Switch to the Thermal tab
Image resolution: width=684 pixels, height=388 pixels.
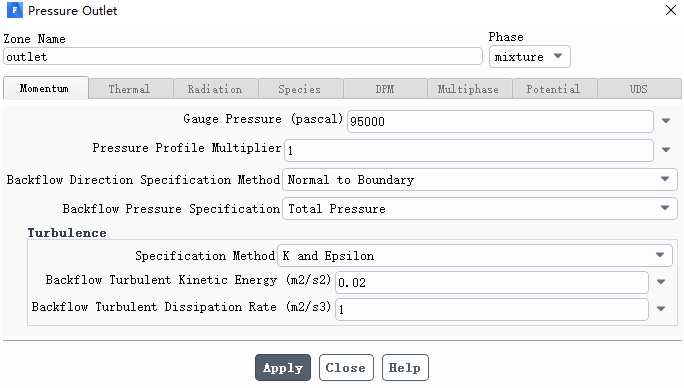130,89
